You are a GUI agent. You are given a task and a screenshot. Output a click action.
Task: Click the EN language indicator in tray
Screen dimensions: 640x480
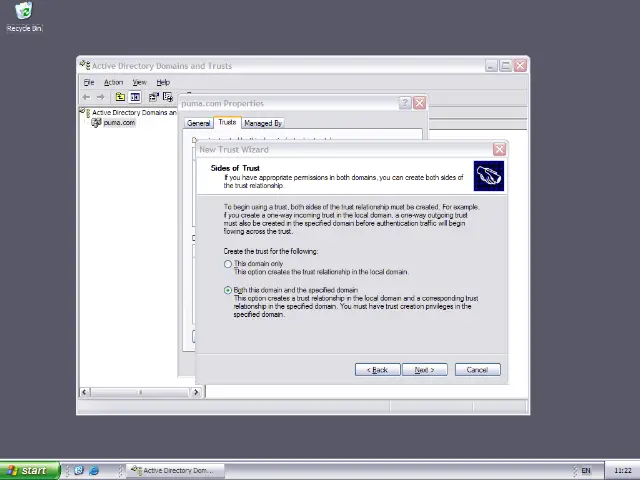(586, 471)
